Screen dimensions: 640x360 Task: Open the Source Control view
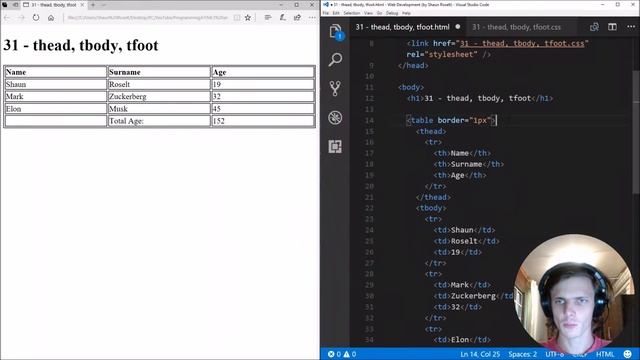pyautogui.click(x=335, y=89)
